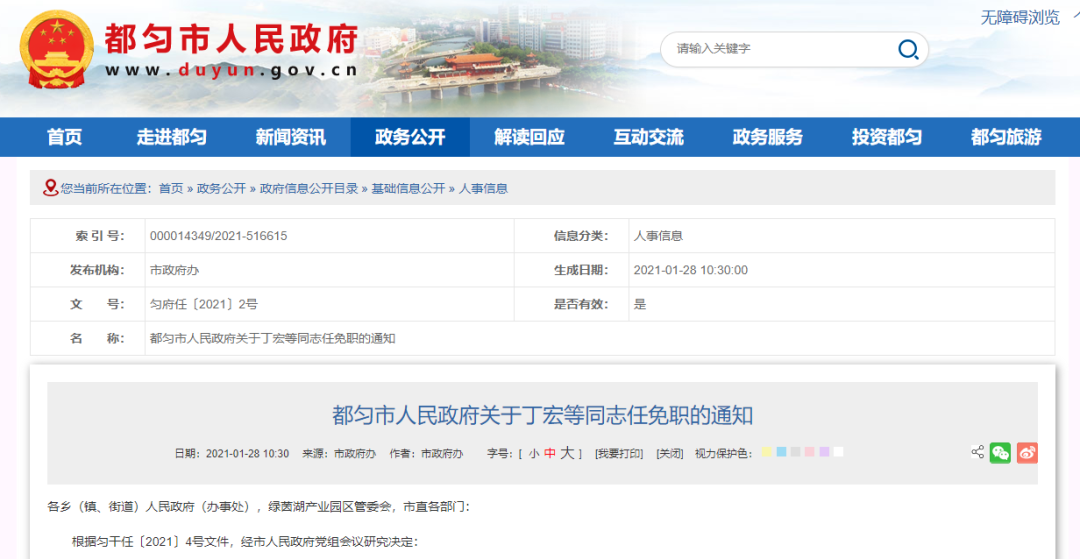Go to 人事信息 in the breadcrumb
1080x559 pixels.
(x=484, y=188)
